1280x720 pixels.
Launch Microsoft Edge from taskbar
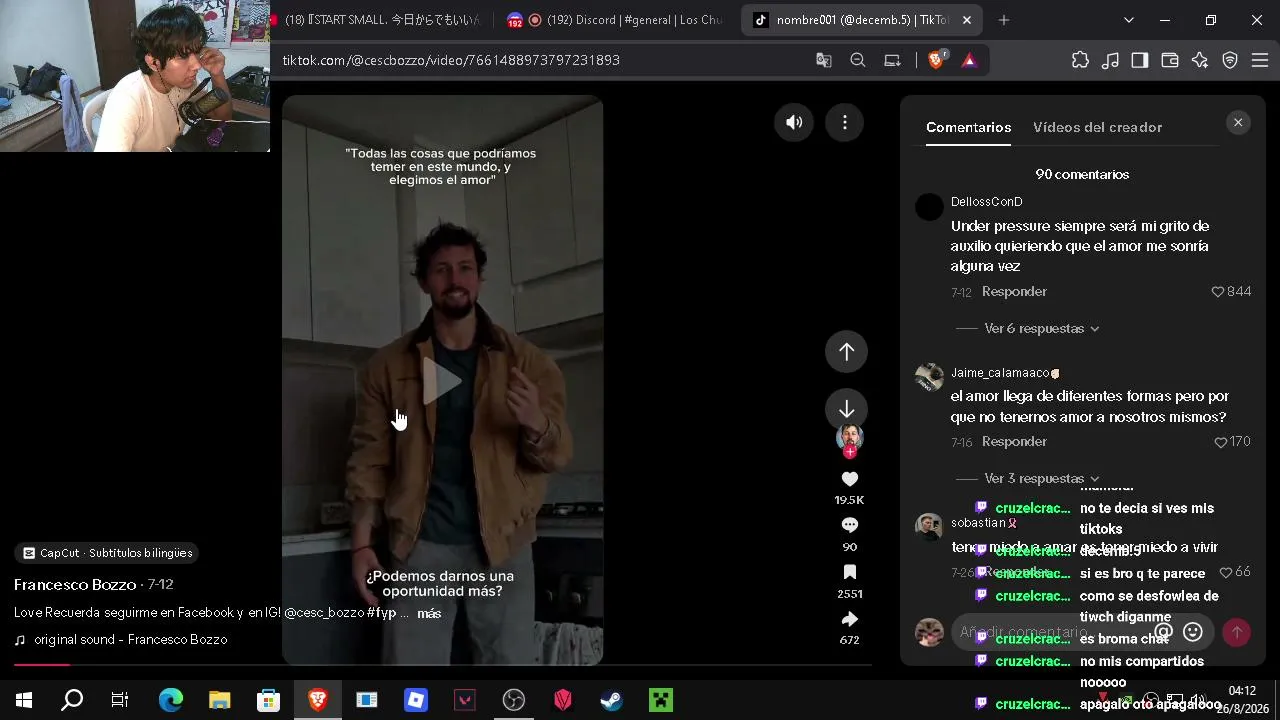[x=171, y=700]
